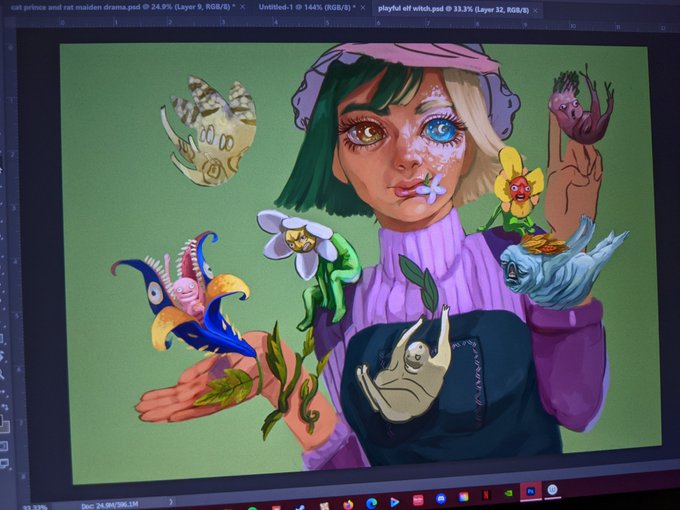
Task: Toggle Quick Mask mode
Action: coord(3,446)
